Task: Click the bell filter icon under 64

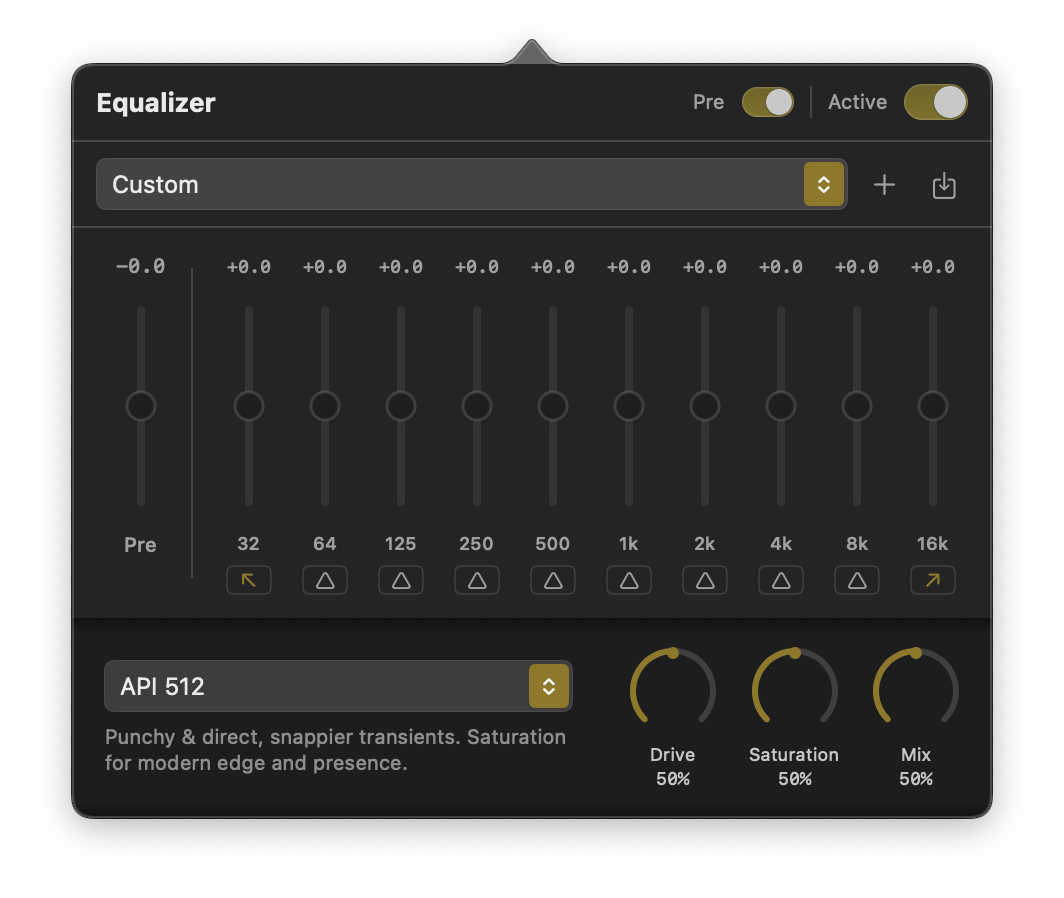Action: tap(325, 580)
